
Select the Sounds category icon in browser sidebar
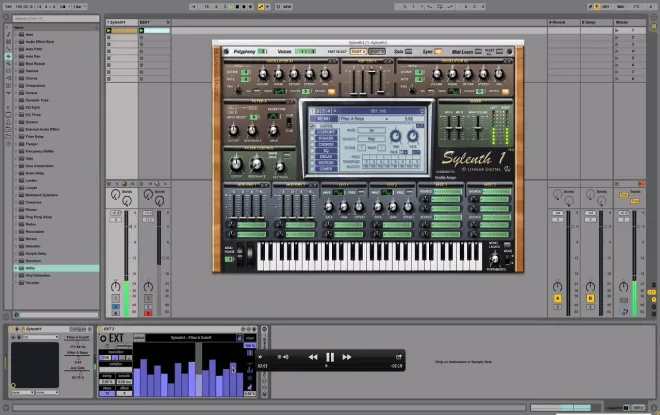[8, 35]
